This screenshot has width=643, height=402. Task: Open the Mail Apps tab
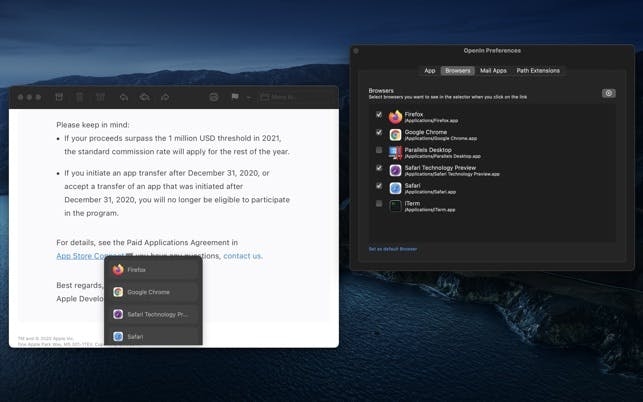coord(493,71)
